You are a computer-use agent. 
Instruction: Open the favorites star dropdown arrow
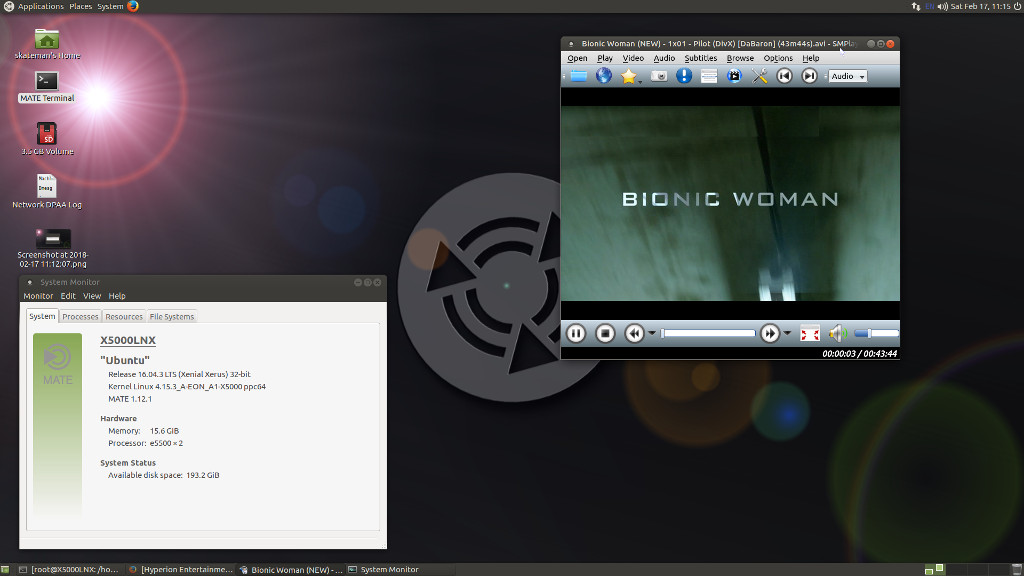pyautogui.click(x=641, y=81)
